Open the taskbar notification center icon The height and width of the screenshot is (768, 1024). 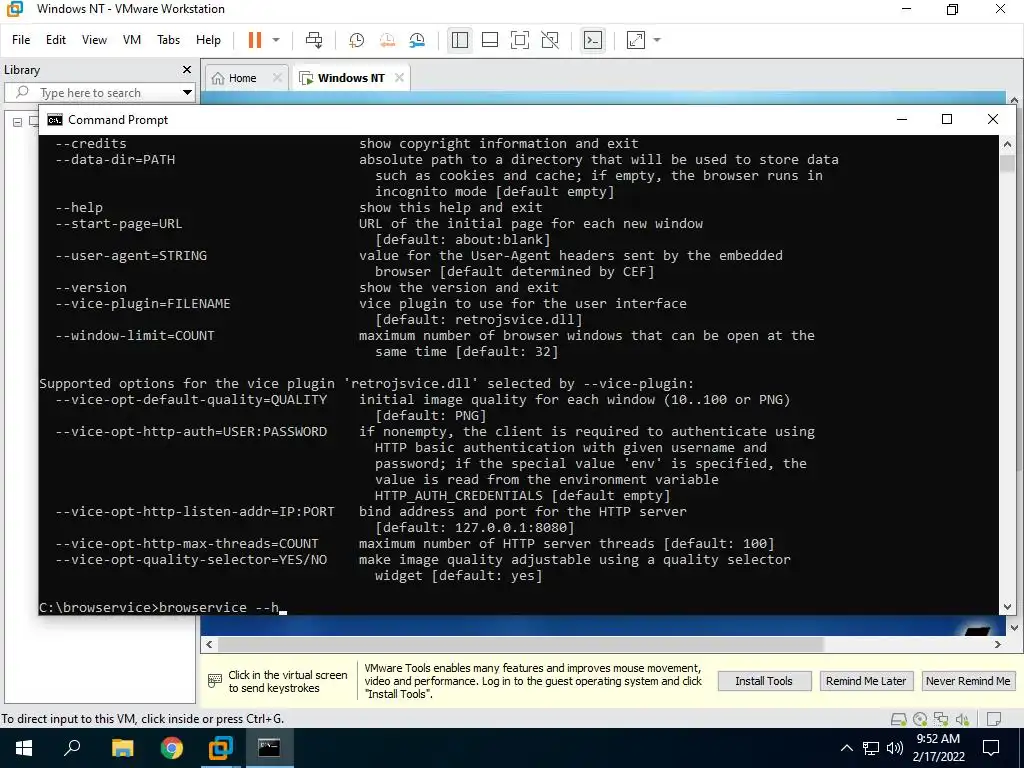point(991,748)
